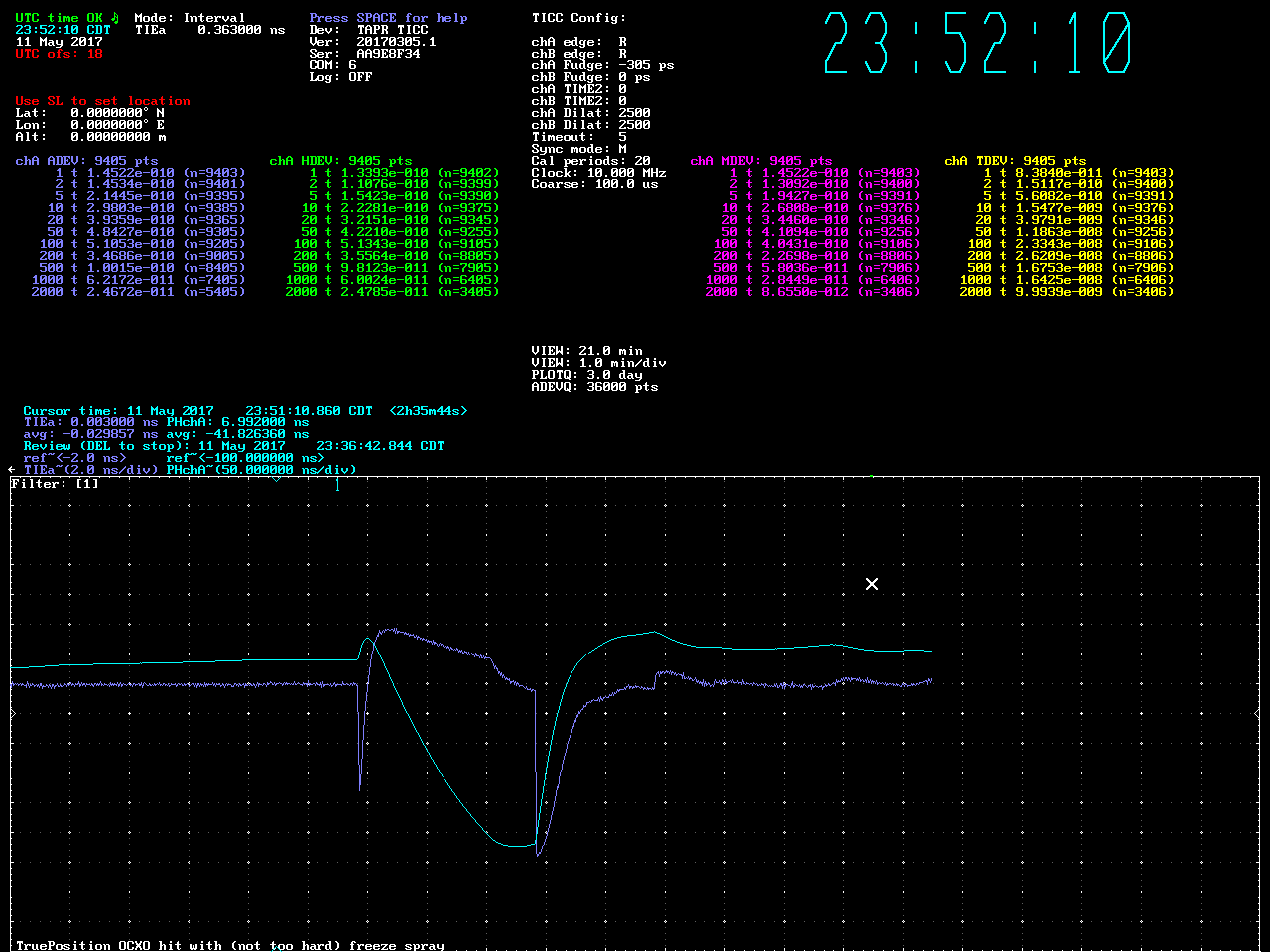Screen dimensions: 1270x952
Task: Click the Filter: [1] label
Action: (56, 484)
